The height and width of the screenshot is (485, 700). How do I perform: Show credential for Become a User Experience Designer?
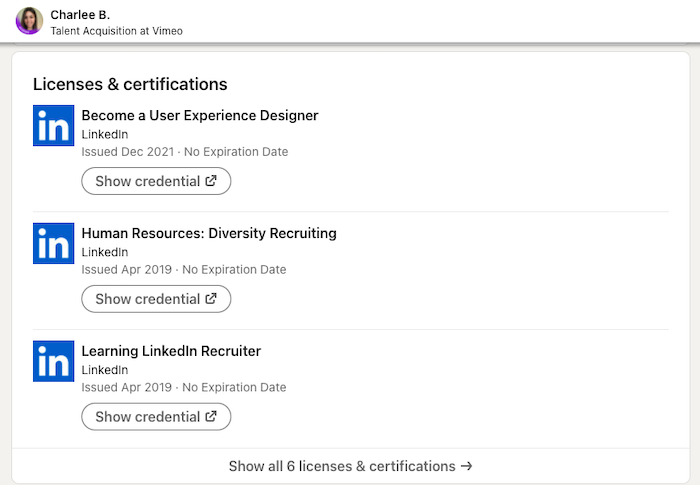pos(155,181)
